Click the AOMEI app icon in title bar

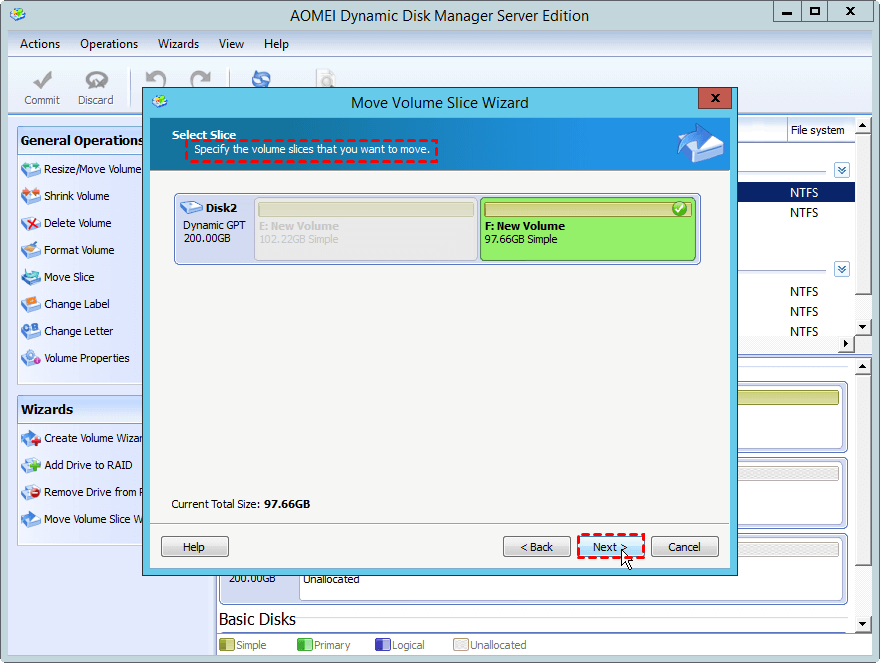[x=18, y=14]
